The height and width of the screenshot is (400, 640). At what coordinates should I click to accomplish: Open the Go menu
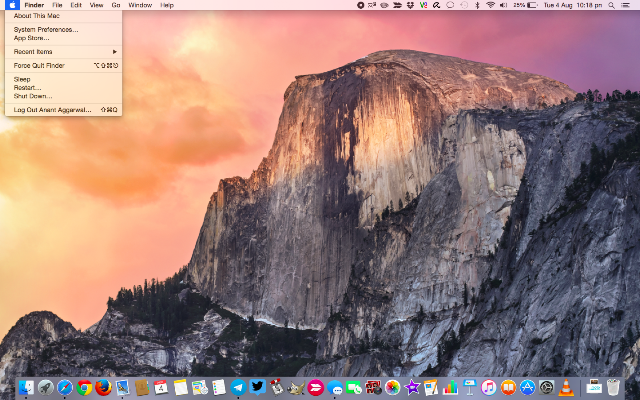(116, 5)
